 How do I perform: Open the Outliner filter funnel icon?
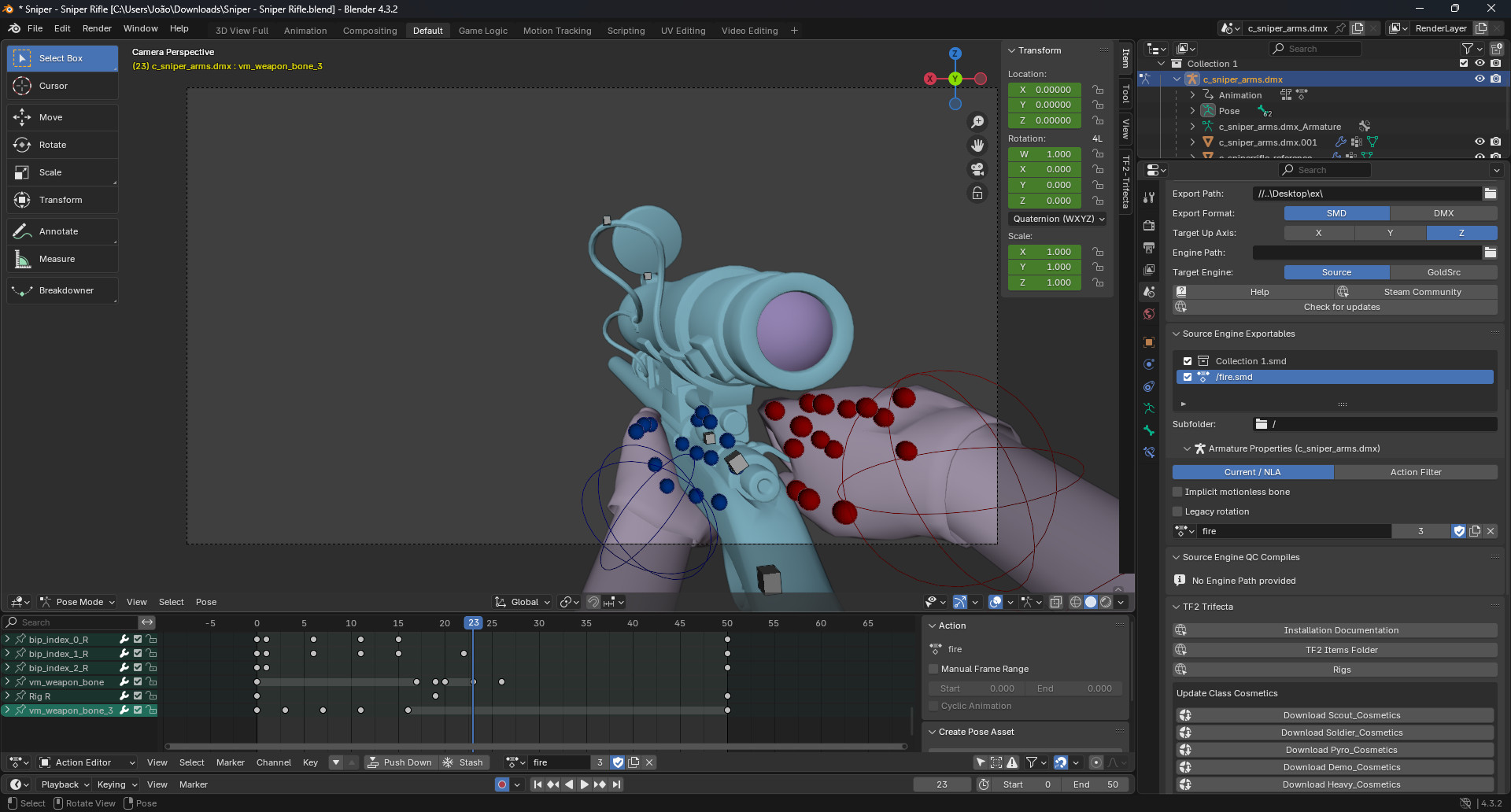point(1467,49)
